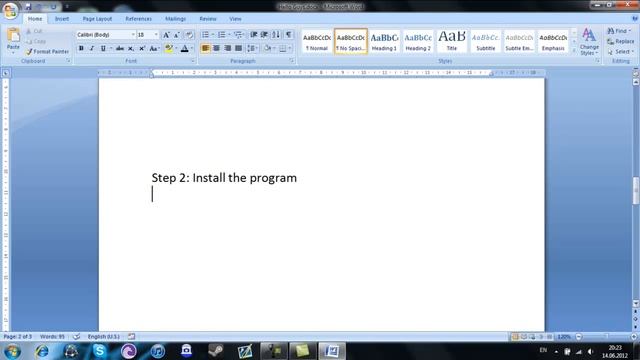Toggle the ruler view button above scrollbar
640x360 pixels.
[635, 73]
